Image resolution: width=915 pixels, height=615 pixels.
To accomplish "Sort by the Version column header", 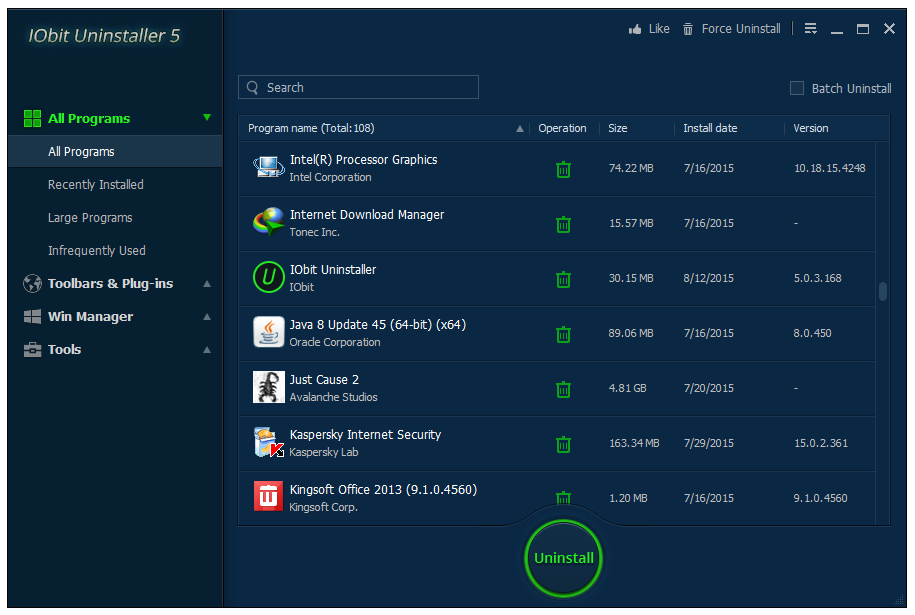I will tap(811, 128).
